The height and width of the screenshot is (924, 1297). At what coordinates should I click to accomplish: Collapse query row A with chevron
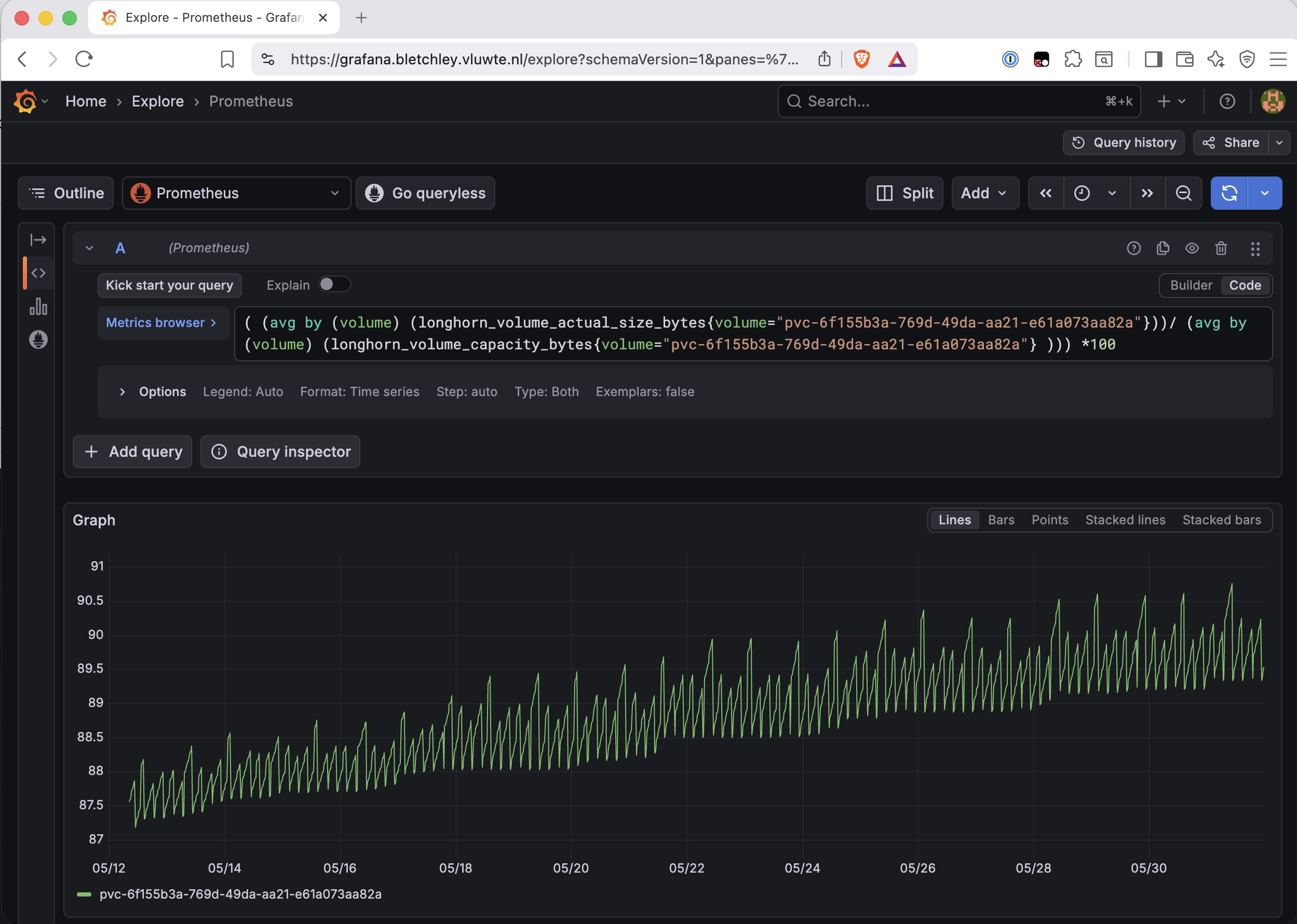pos(89,248)
